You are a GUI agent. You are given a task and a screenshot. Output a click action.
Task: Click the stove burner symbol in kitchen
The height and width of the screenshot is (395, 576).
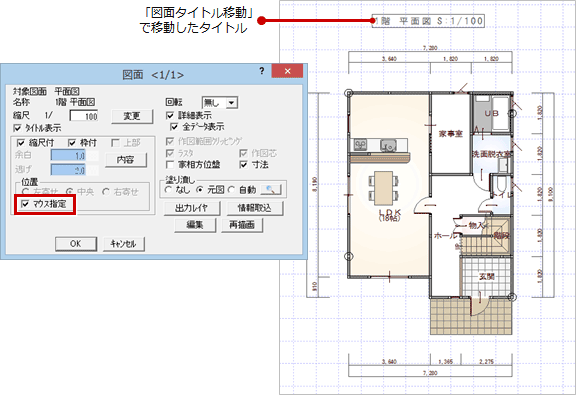360,145
